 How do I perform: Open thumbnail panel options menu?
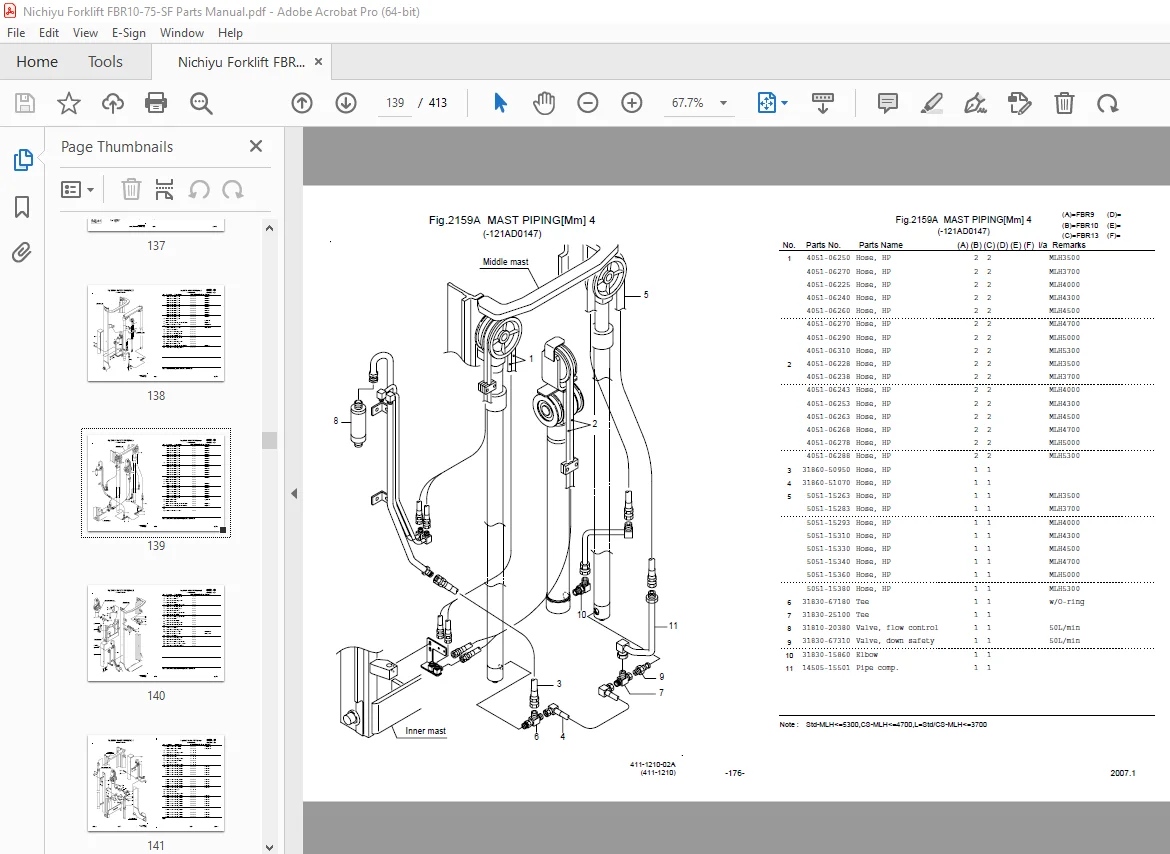pyautogui.click(x=78, y=189)
